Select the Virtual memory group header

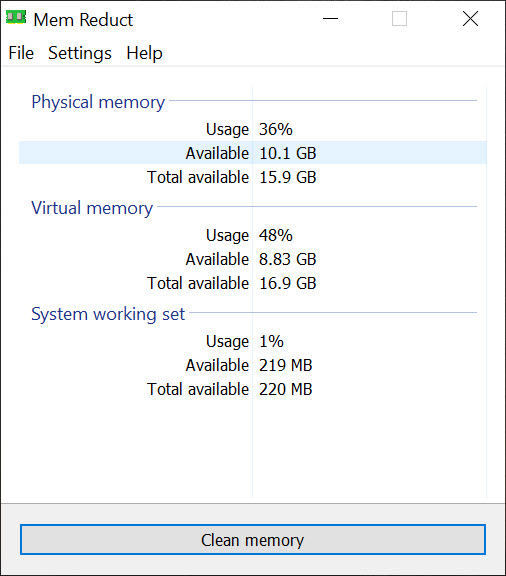click(x=92, y=208)
